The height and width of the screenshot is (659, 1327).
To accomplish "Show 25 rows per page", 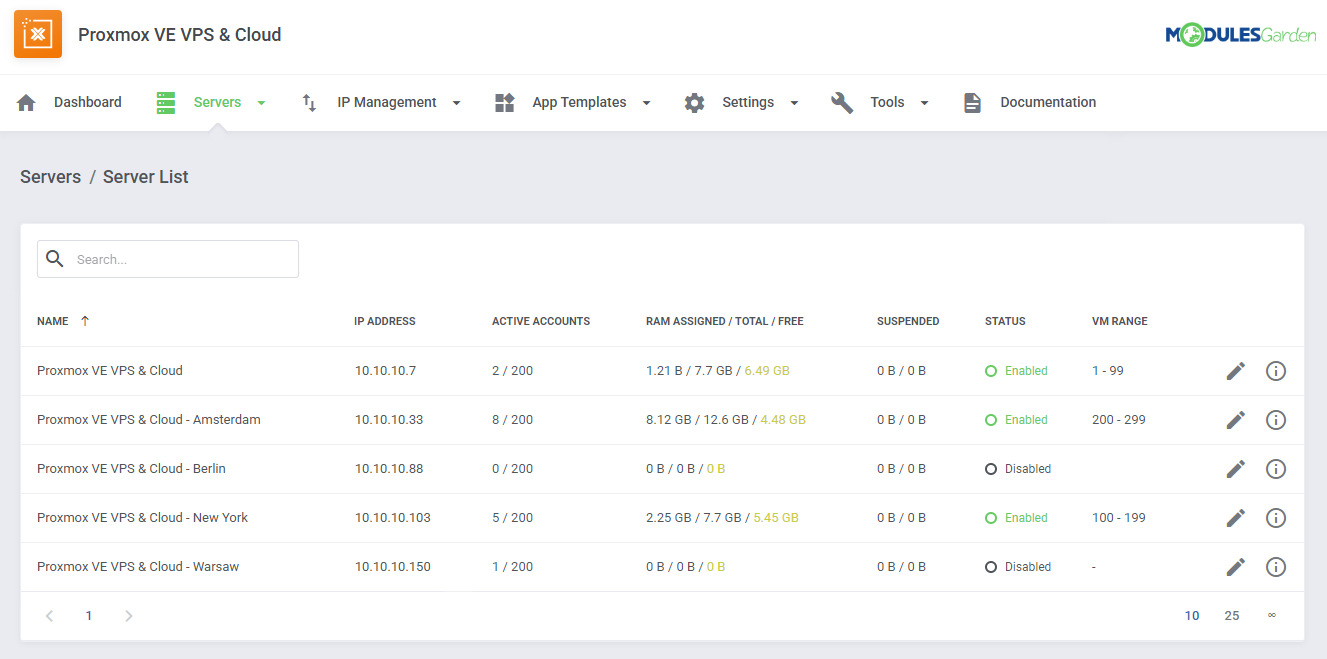I will pyautogui.click(x=1232, y=615).
